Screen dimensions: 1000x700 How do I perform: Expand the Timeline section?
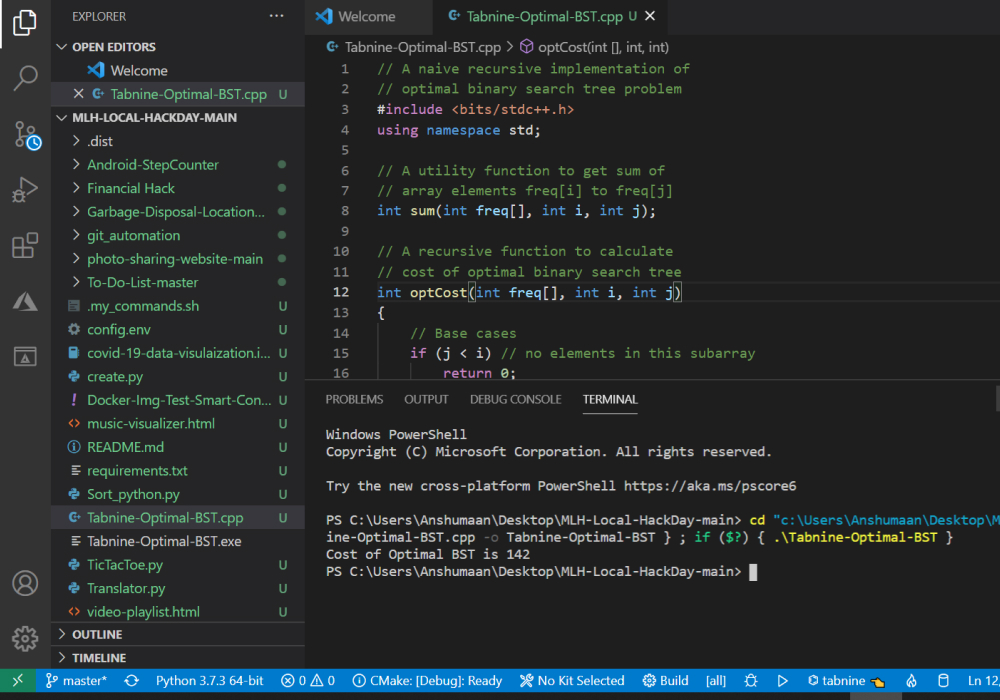[x=99, y=658]
